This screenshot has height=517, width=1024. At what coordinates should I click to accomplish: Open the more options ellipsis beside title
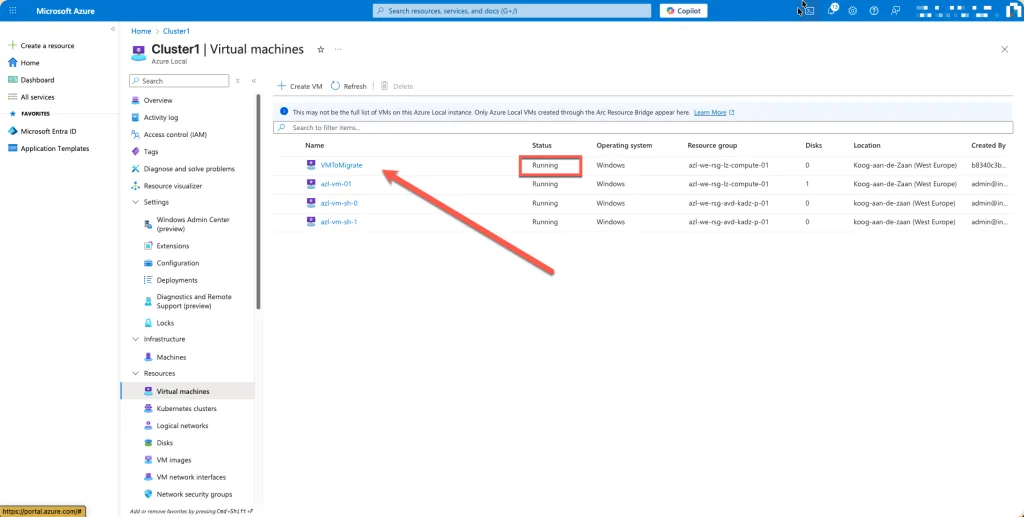tap(338, 49)
